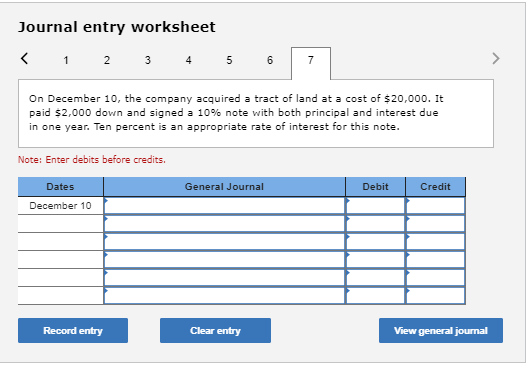Select Debit cell in last row

coord(375,296)
